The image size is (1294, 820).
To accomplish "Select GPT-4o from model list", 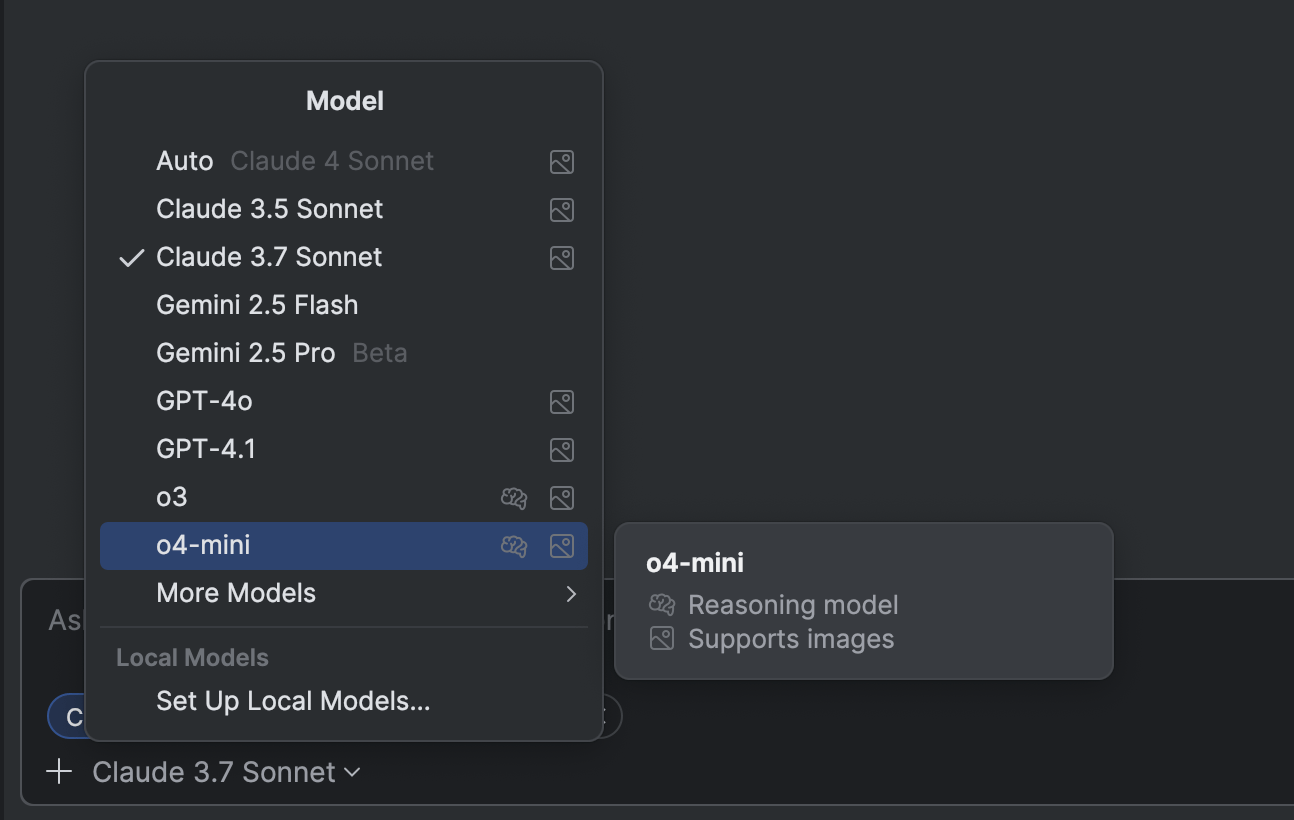I will pyautogui.click(x=204, y=401).
